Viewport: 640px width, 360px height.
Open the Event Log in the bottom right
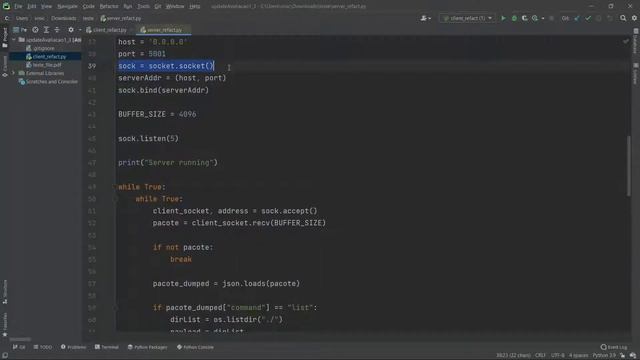click(614, 347)
